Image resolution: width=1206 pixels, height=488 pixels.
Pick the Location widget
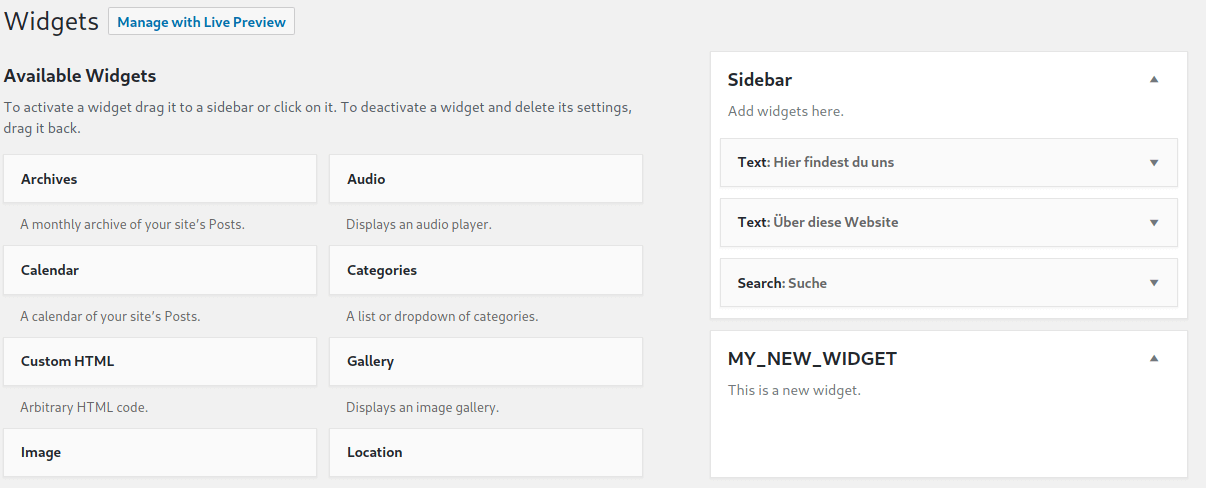486,452
